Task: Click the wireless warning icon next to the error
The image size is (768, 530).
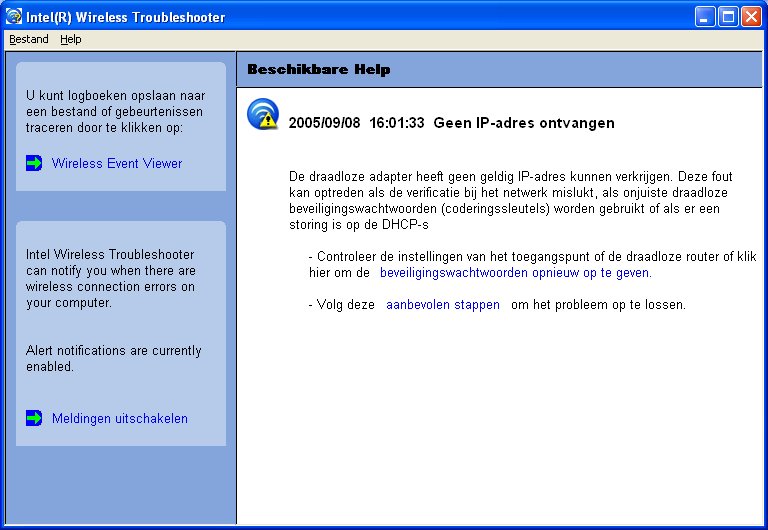Action: 263,114
